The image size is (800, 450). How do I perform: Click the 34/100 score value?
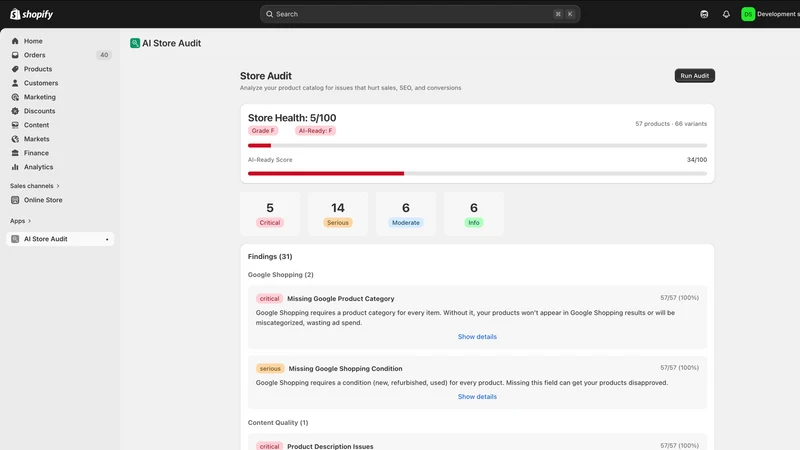tap(696, 160)
